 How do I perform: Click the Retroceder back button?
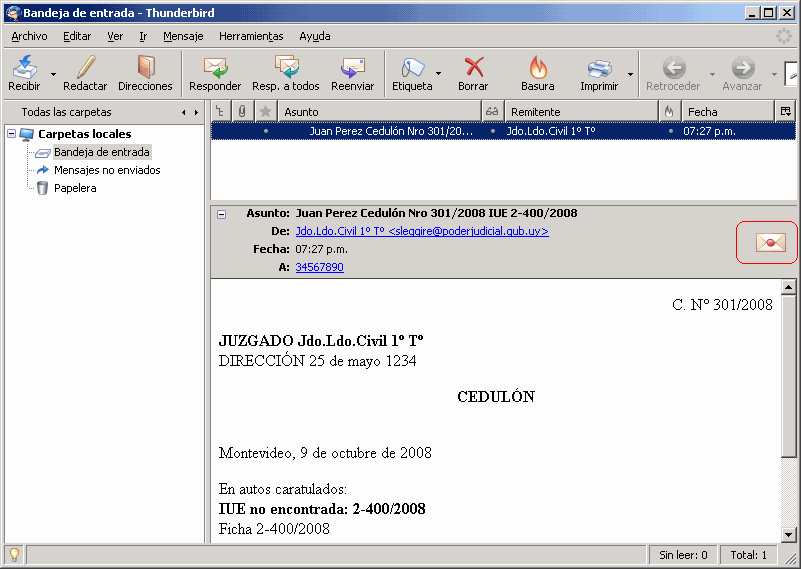pyautogui.click(x=673, y=74)
